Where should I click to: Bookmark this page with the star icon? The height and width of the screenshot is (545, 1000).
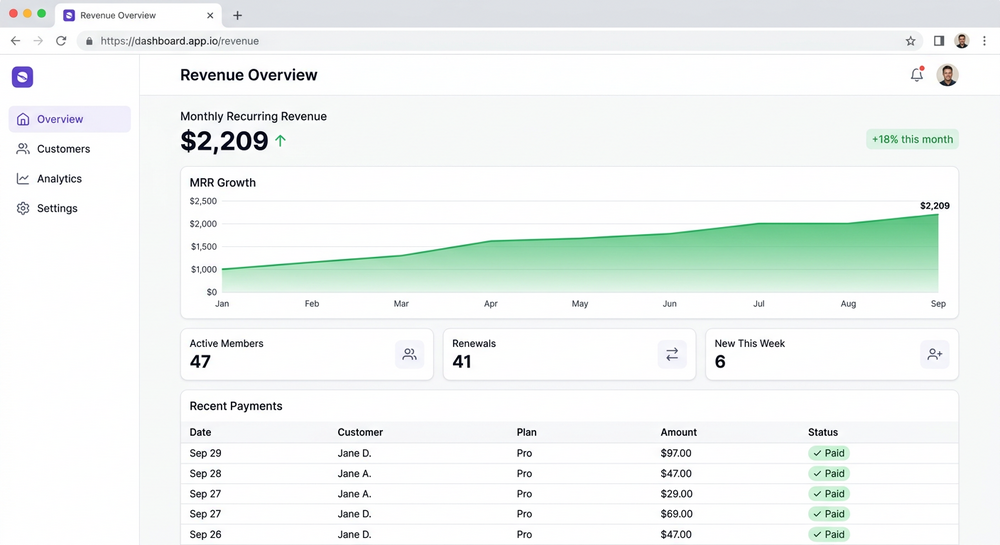click(910, 41)
